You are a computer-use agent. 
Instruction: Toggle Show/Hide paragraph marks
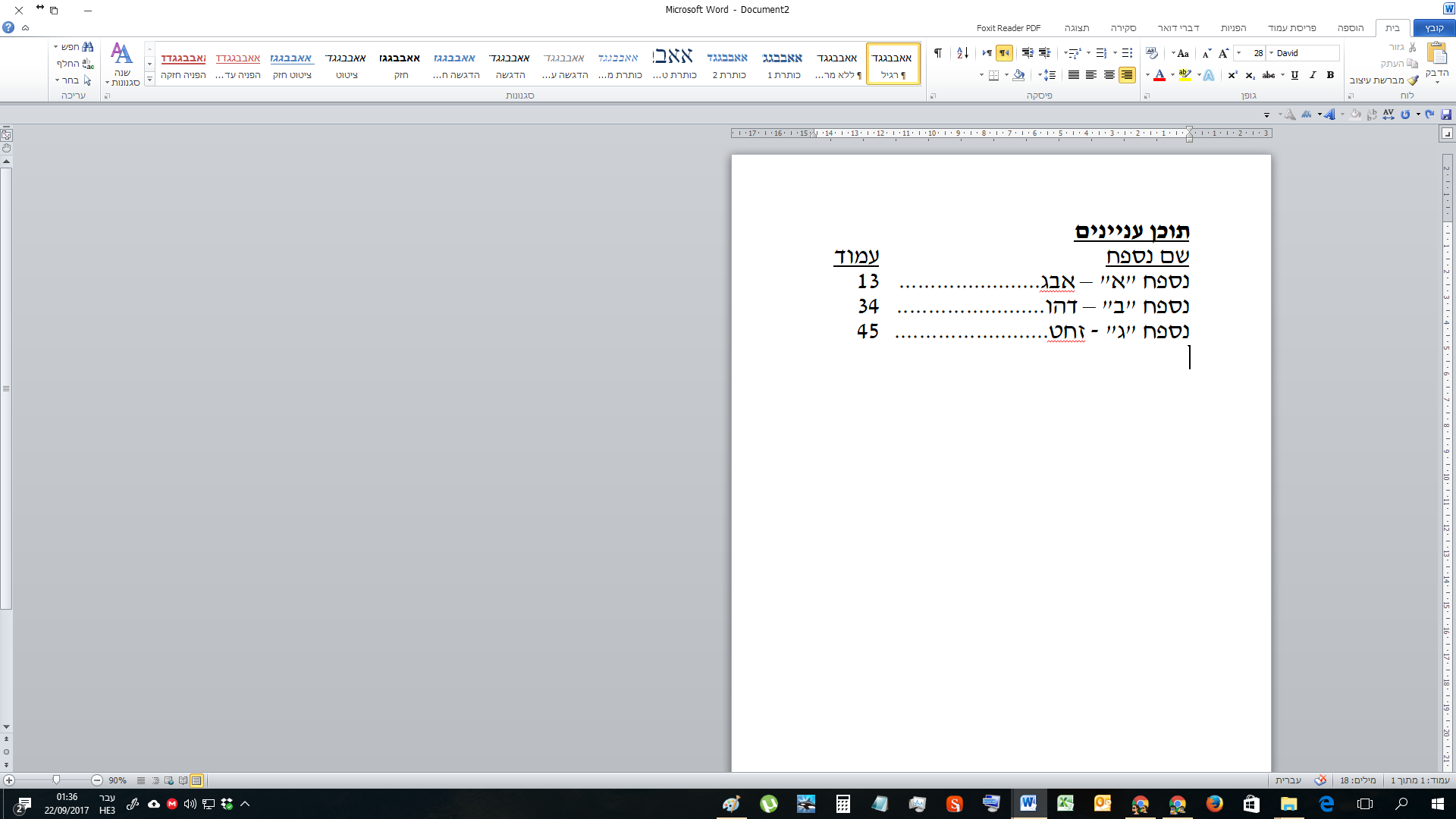(937, 53)
